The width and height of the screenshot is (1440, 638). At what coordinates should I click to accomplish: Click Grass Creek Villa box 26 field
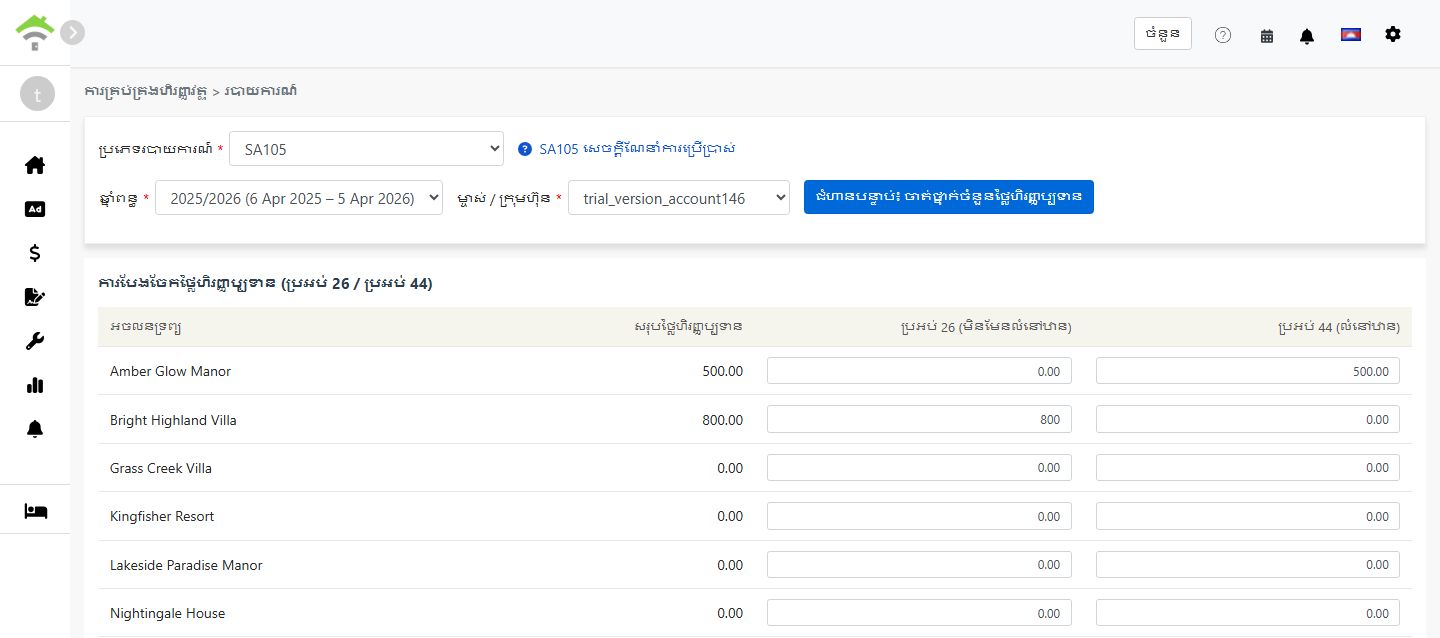point(919,467)
